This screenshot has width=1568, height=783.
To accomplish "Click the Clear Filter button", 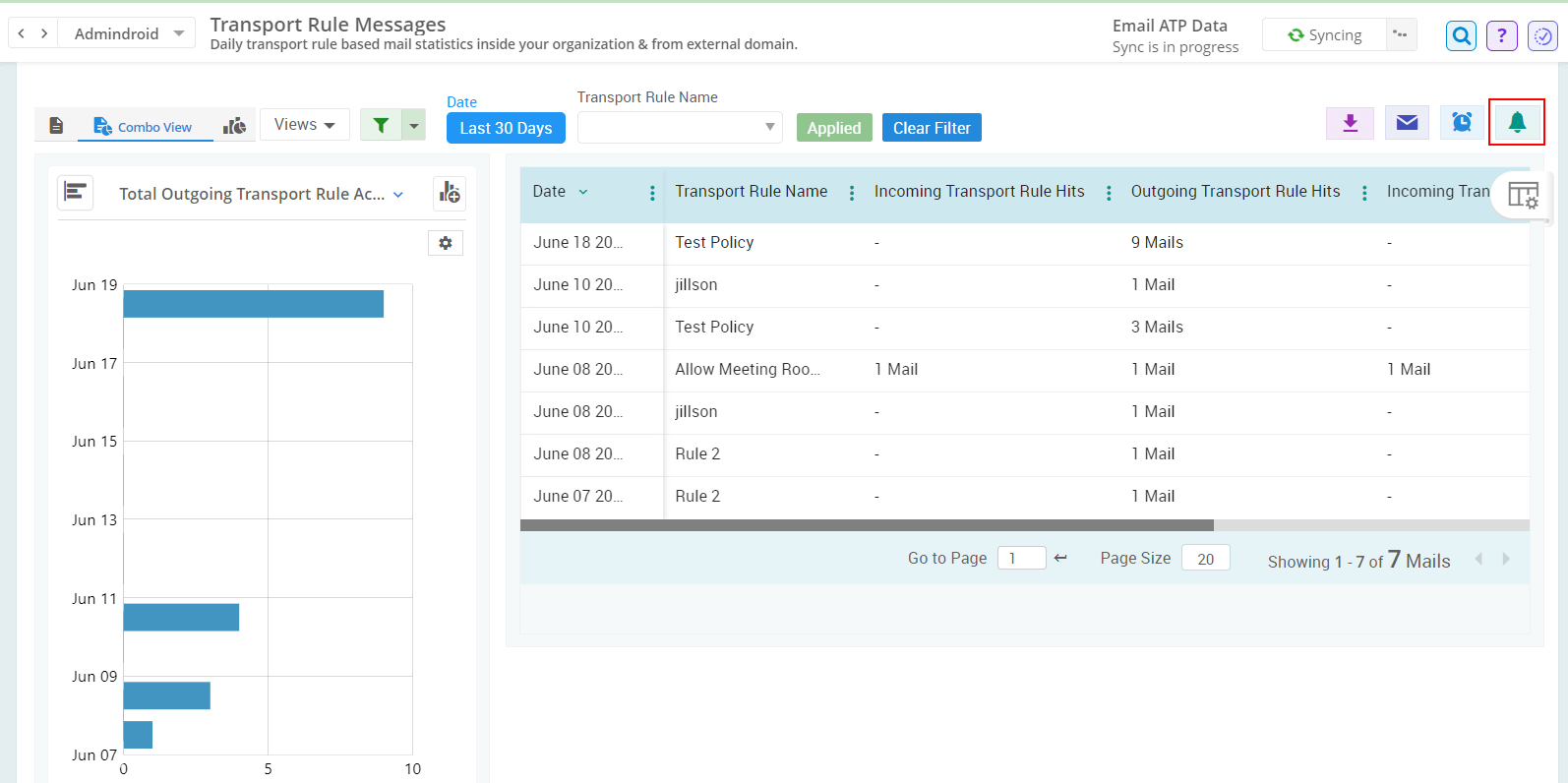I will [x=931, y=128].
